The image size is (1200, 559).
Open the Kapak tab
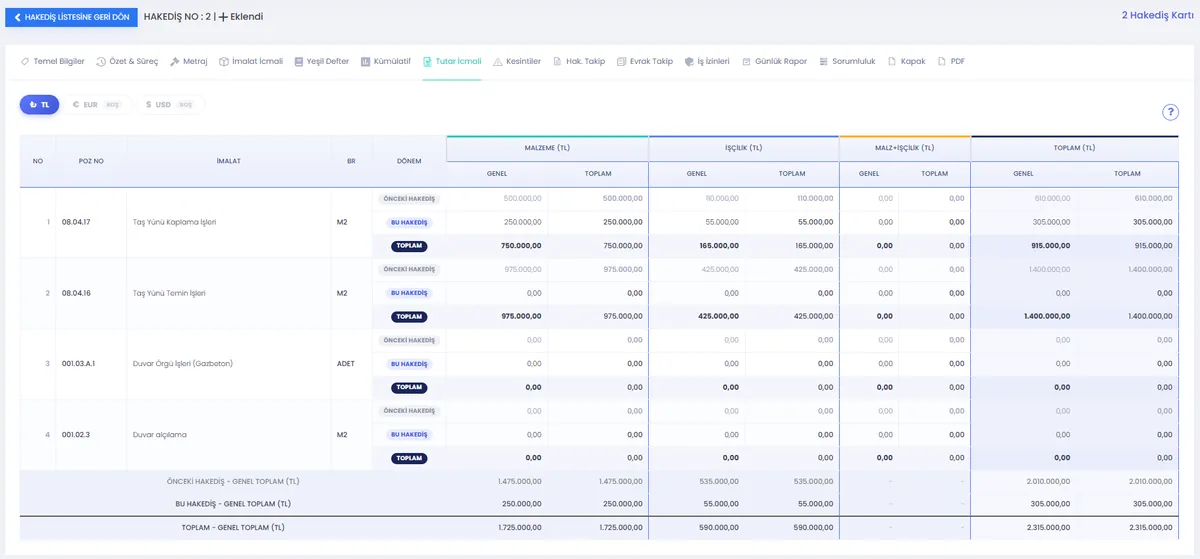pos(906,61)
